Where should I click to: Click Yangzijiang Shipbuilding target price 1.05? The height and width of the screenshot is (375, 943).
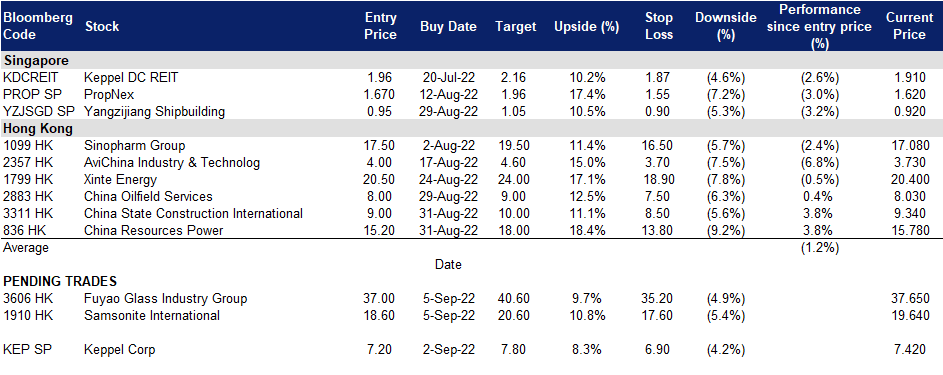pos(515,111)
